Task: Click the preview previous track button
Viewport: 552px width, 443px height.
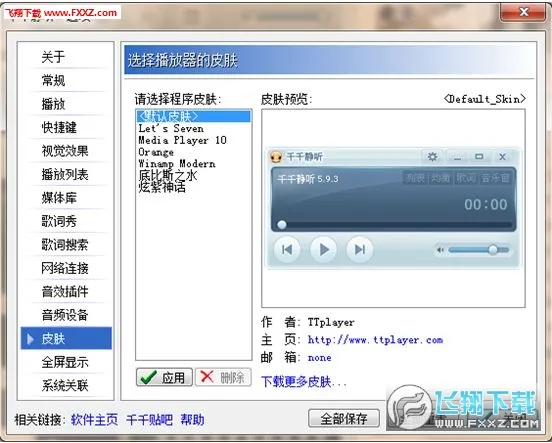Action: (287, 250)
